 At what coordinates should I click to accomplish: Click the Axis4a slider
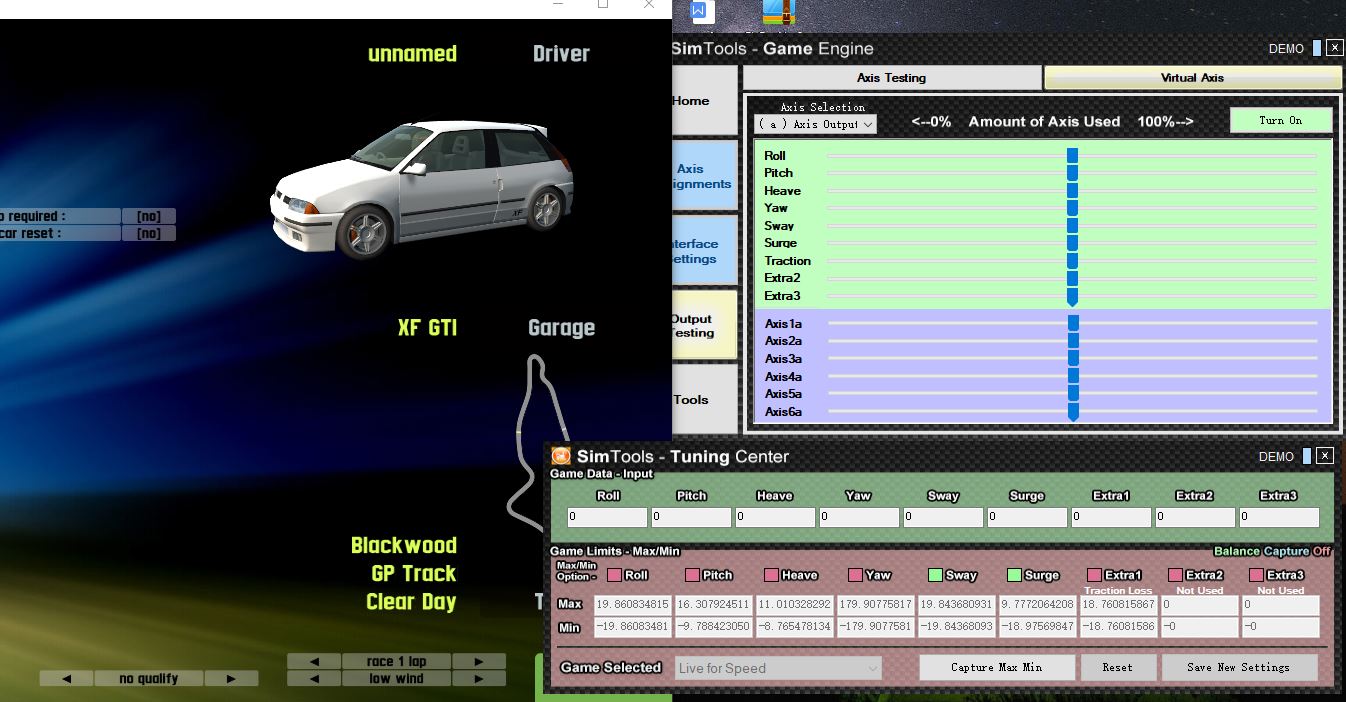coord(1072,377)
